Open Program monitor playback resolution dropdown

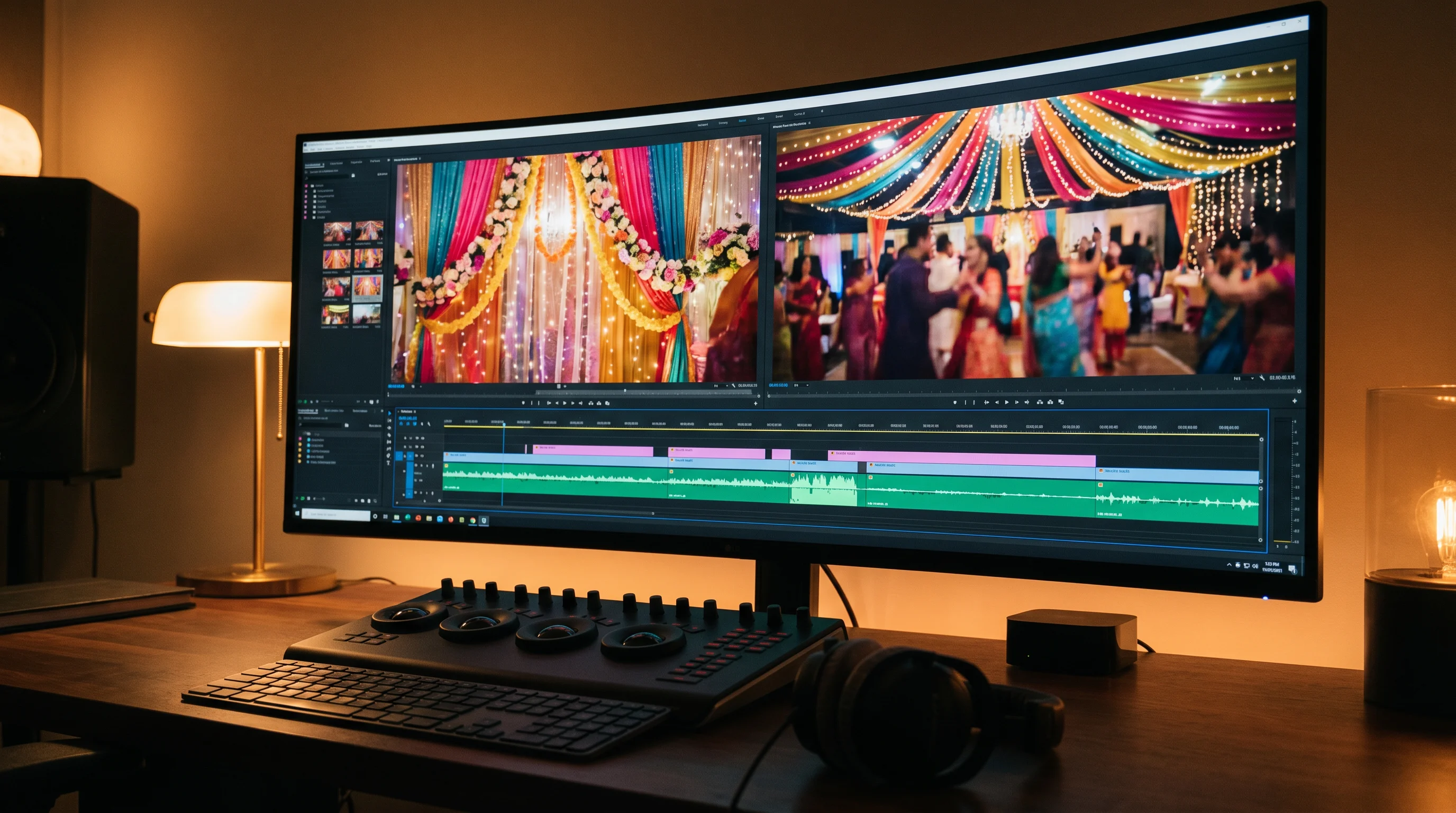1243,379
